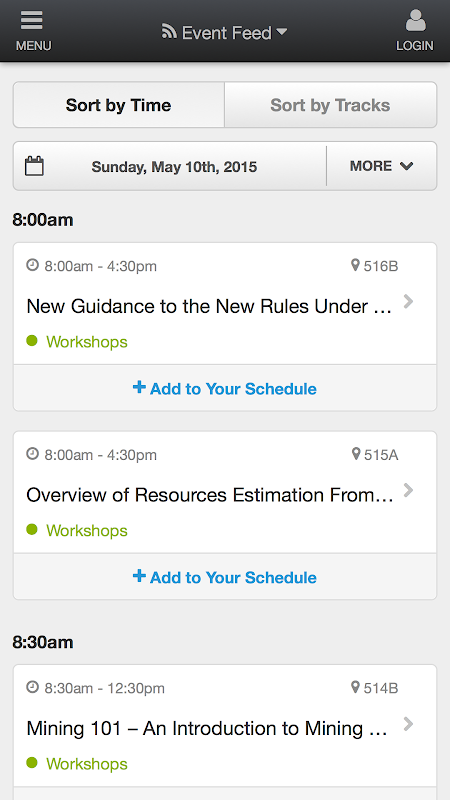
Task: Click the location pin icon for room 515A
Action: (356, 454)
